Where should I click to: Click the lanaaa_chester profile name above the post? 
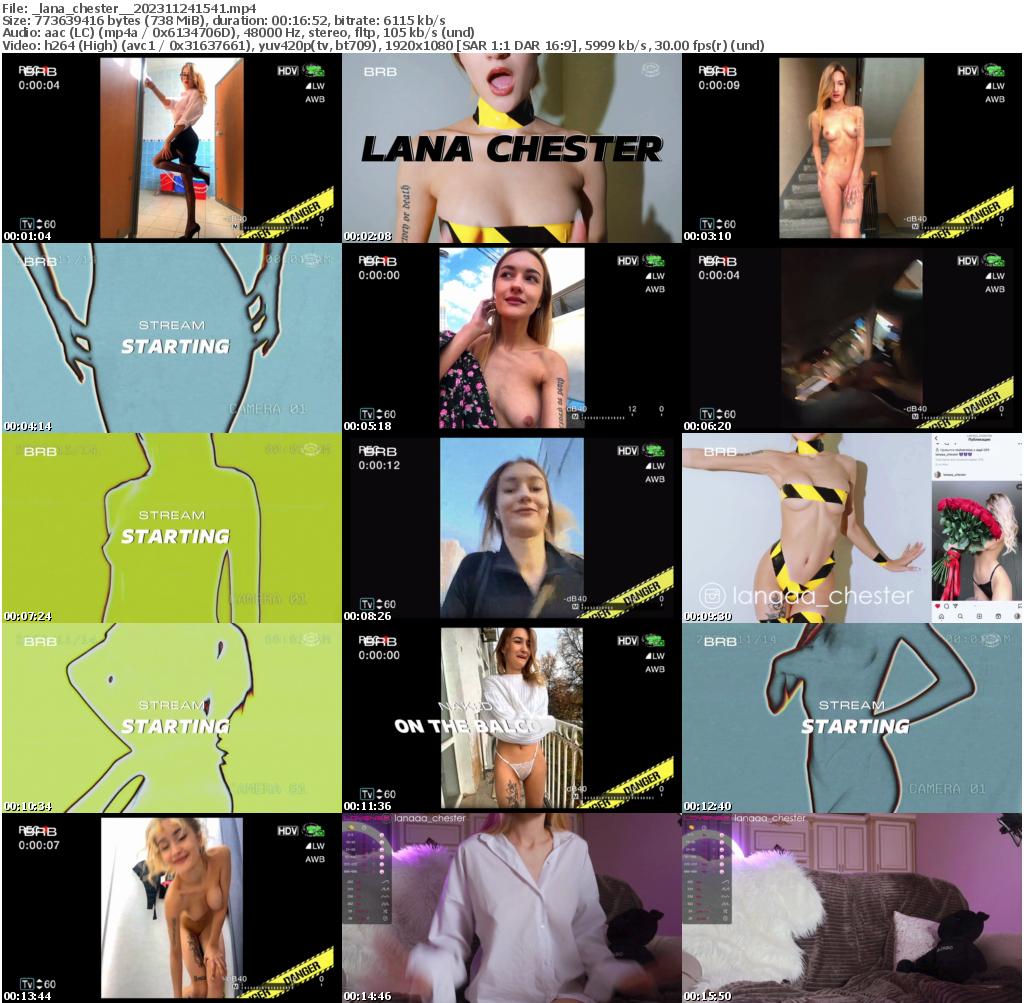click(x=955, y=475)
